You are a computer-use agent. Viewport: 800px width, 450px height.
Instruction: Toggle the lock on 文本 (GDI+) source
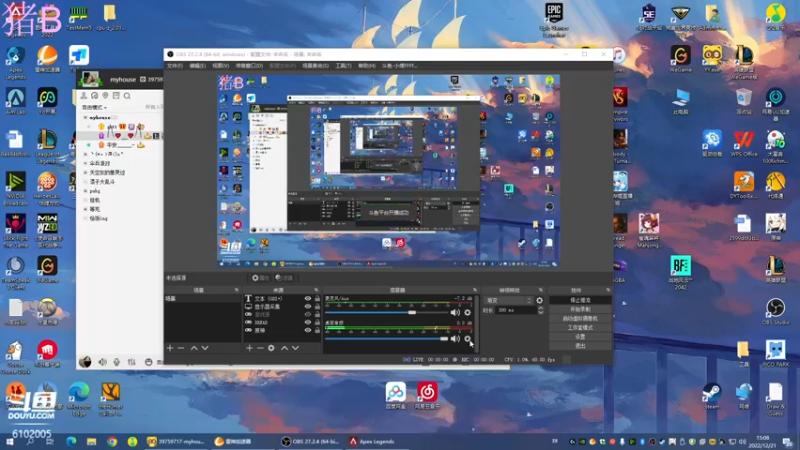point(317,298)
